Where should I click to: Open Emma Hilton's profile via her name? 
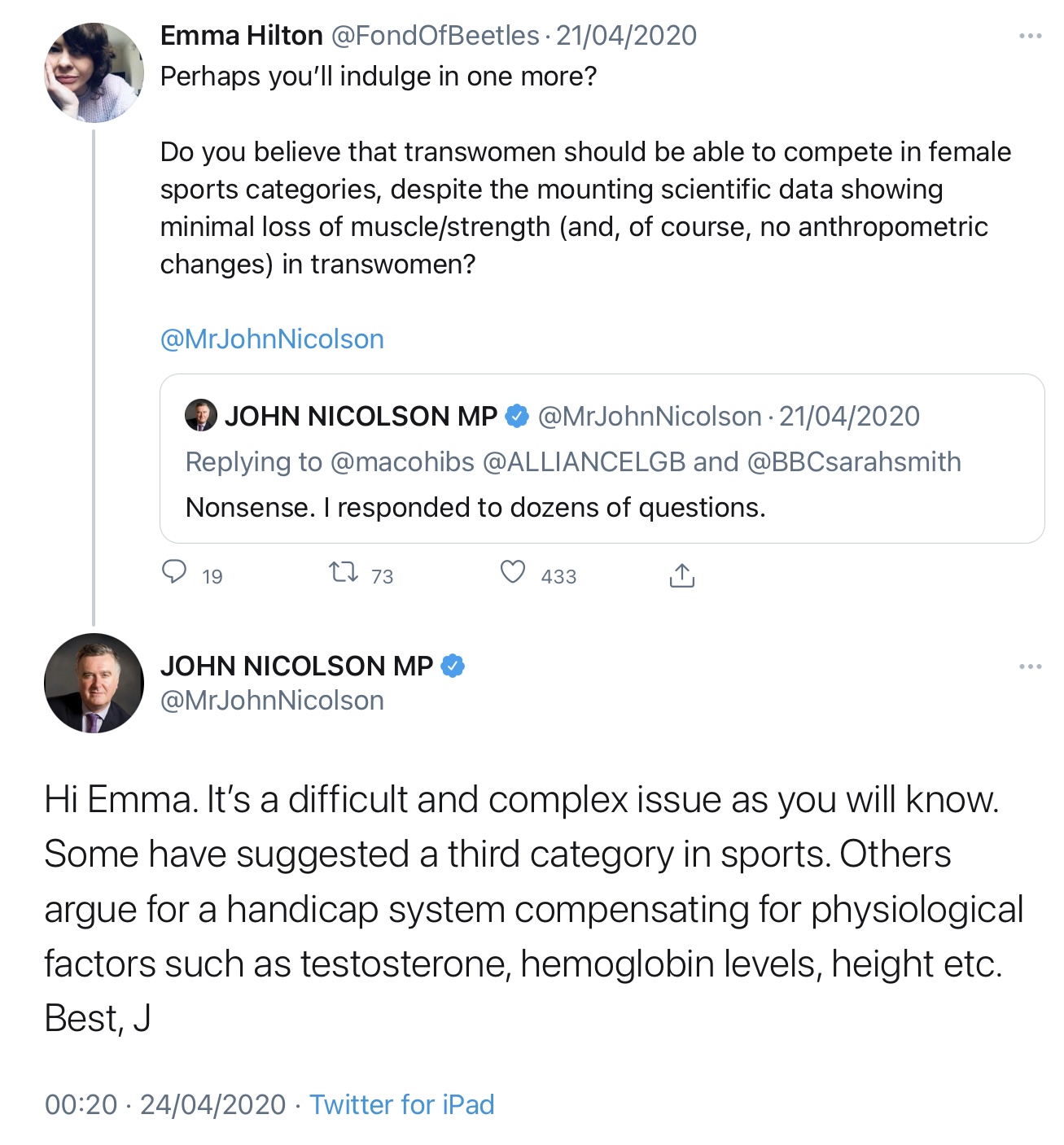tap(242, 36)
